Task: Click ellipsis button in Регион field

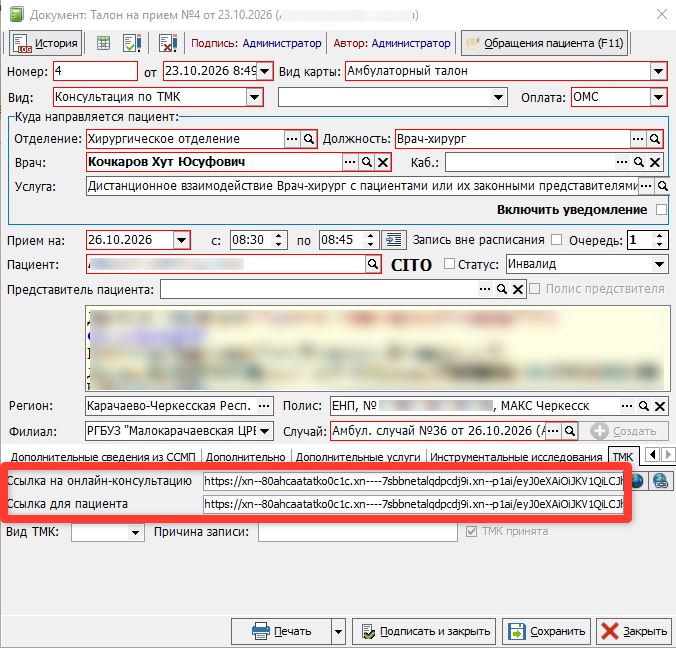Action: (264, 406)
